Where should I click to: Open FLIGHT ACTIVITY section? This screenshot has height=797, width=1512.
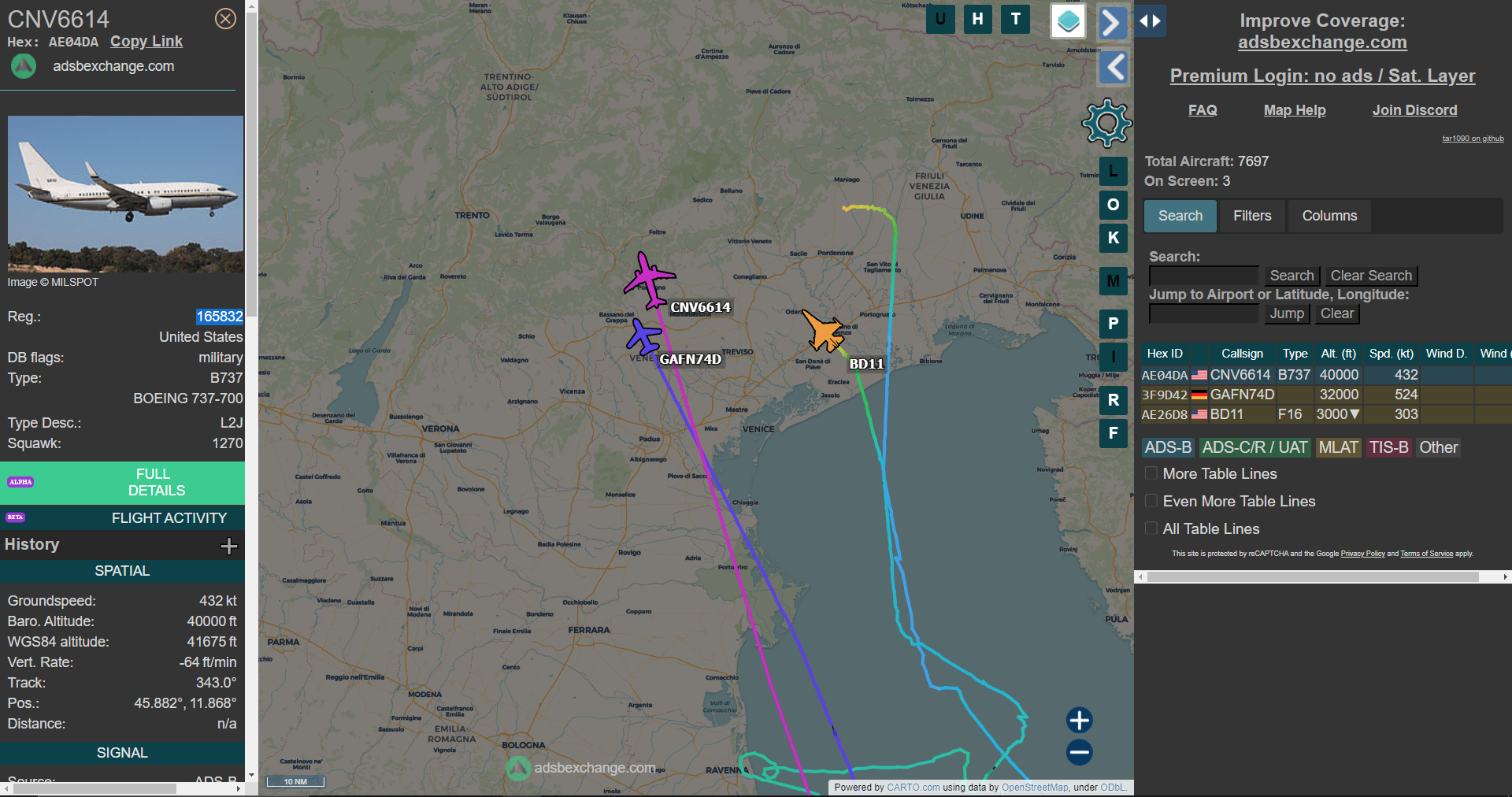tap(122, 517)
